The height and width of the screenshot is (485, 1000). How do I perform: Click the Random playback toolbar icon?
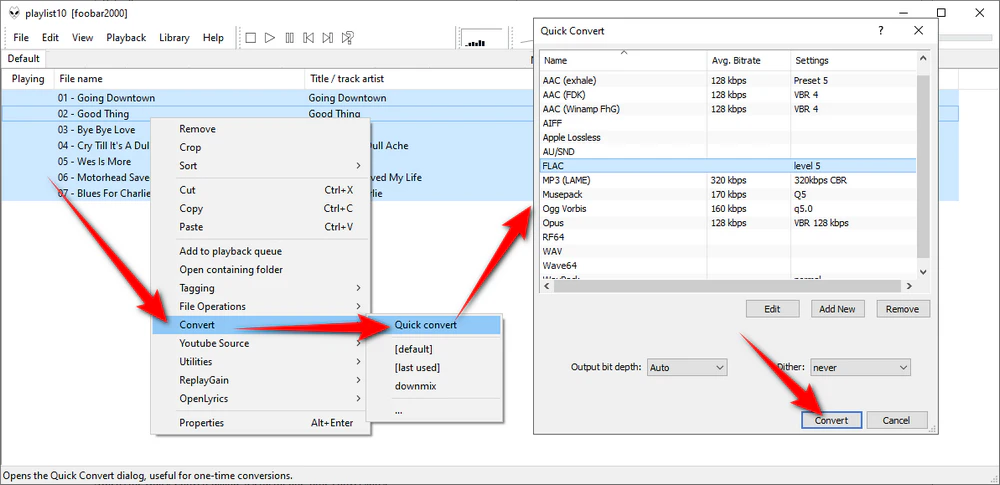pos(348,38)
